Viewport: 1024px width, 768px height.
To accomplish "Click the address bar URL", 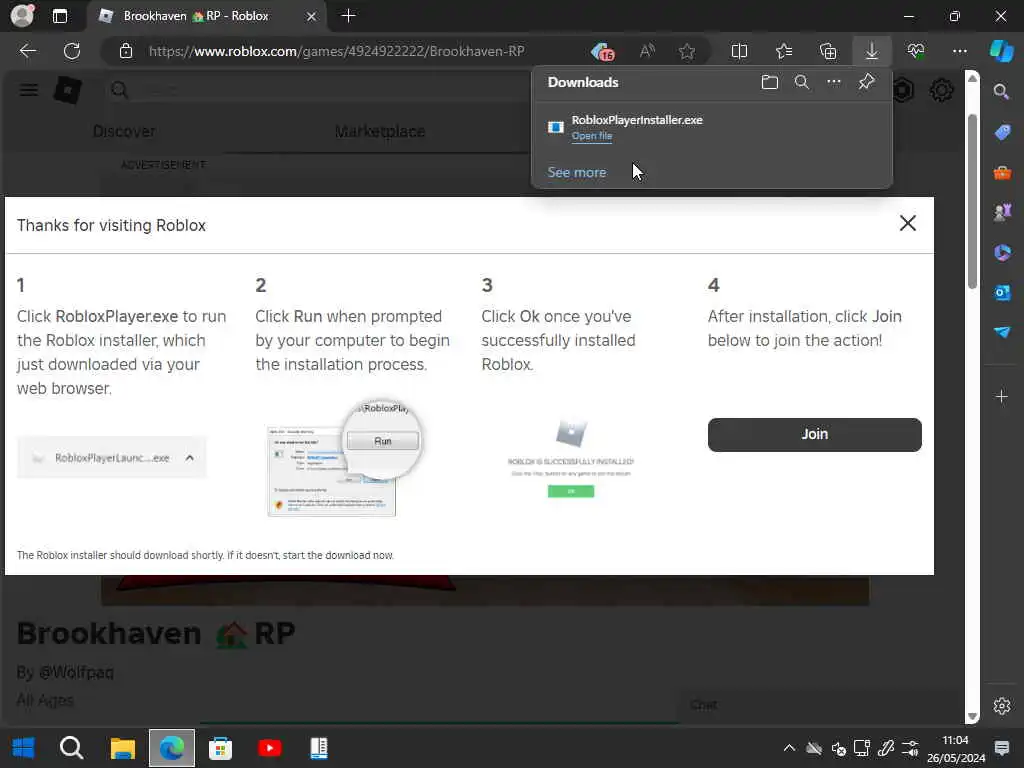I will 336,51.
